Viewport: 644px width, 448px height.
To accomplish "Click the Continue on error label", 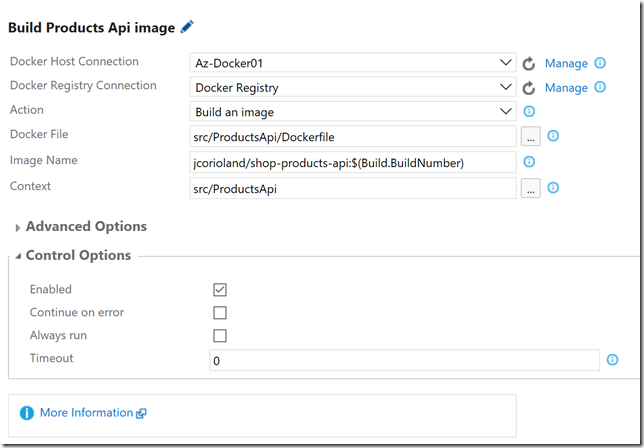I will 77,312.
